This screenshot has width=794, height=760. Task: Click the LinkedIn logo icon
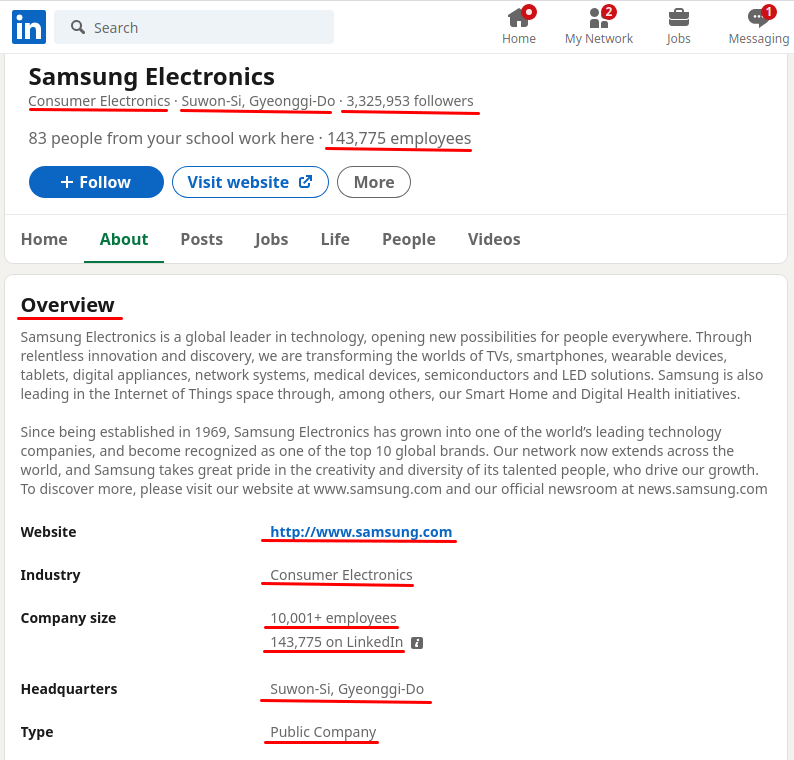click(x=29, y=27)
